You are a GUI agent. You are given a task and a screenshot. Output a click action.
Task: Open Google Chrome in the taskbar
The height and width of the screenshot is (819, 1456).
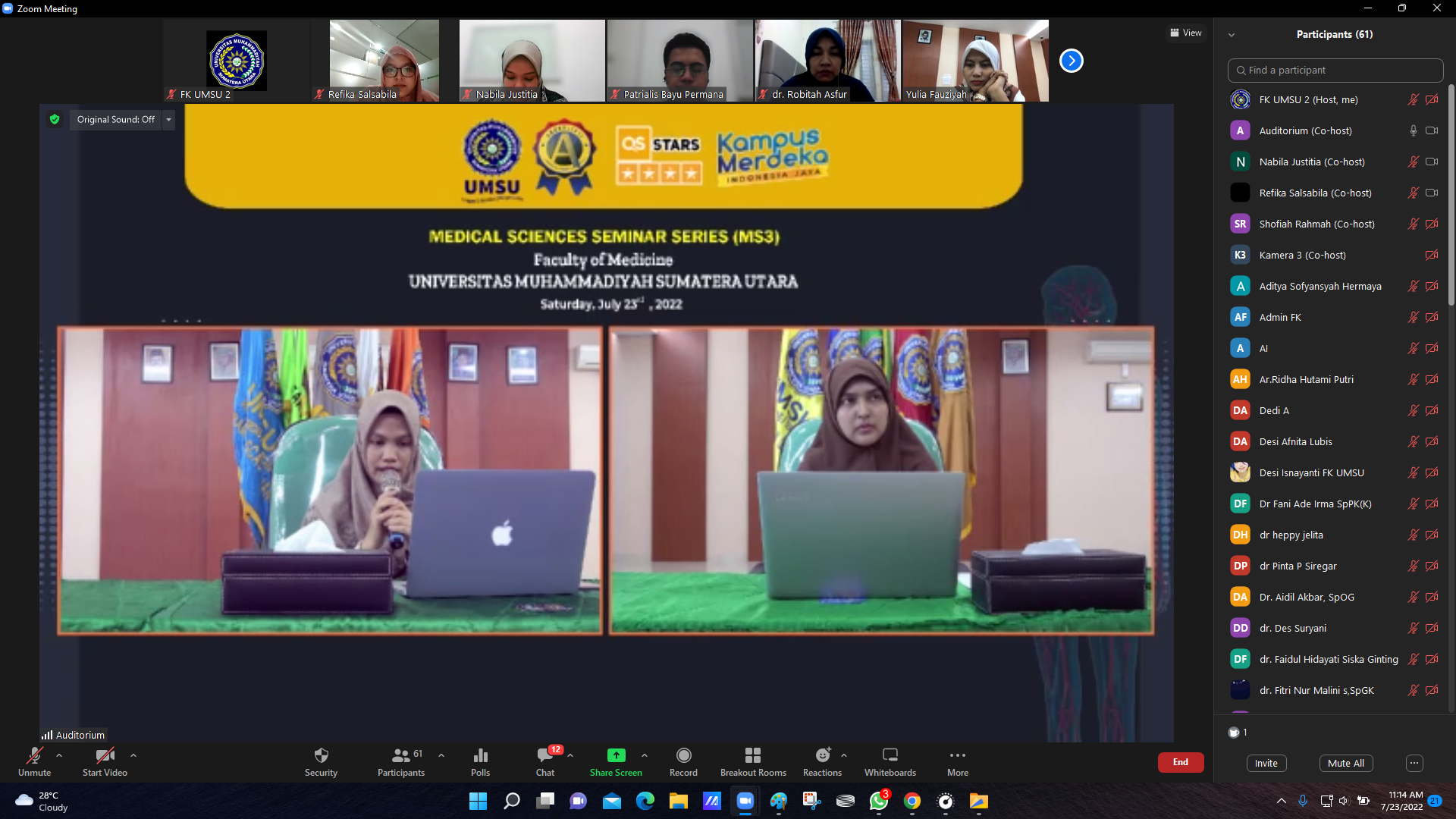[x=912, y=801]
